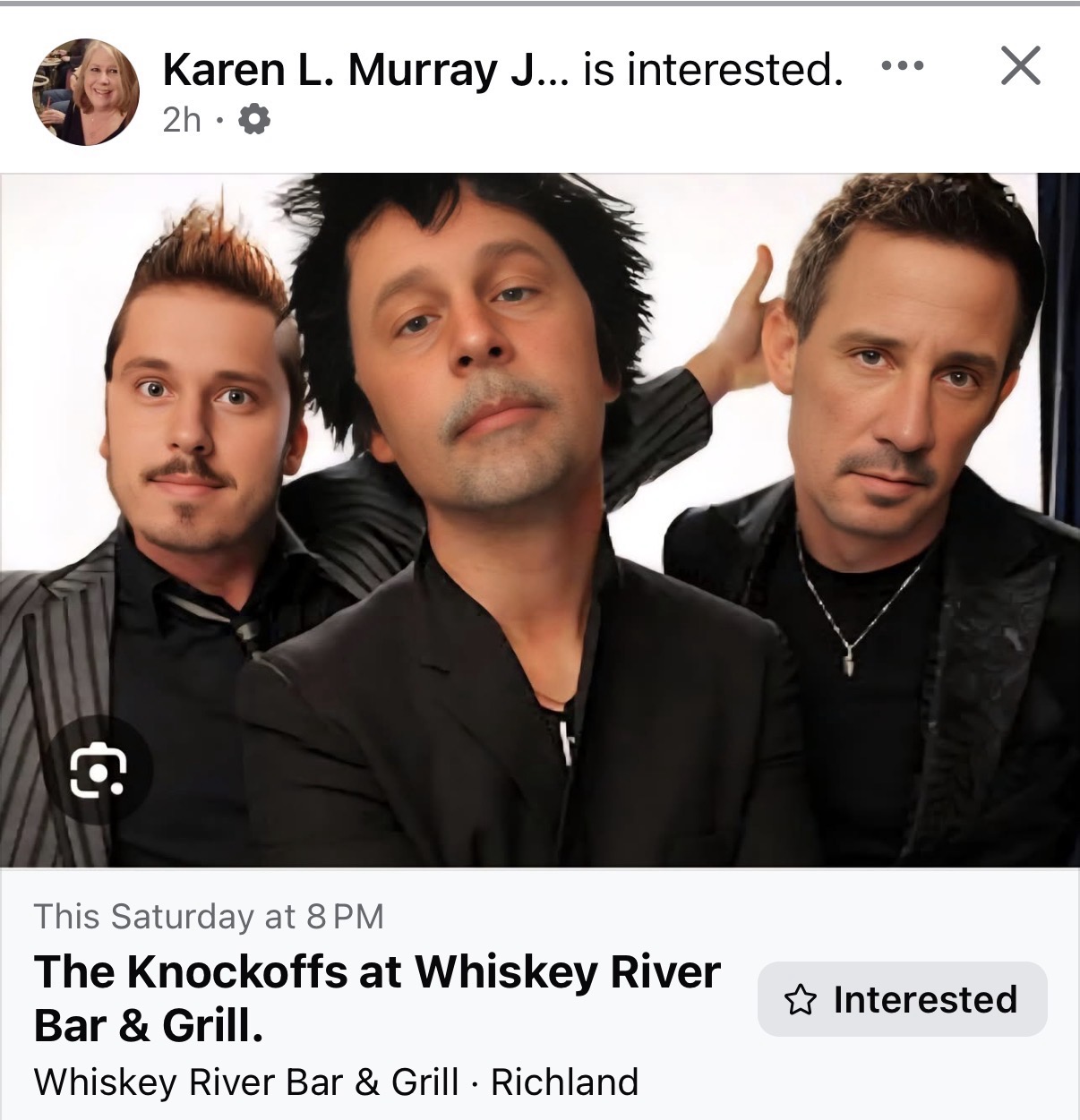Mark the event as Interested

(903, 999)
